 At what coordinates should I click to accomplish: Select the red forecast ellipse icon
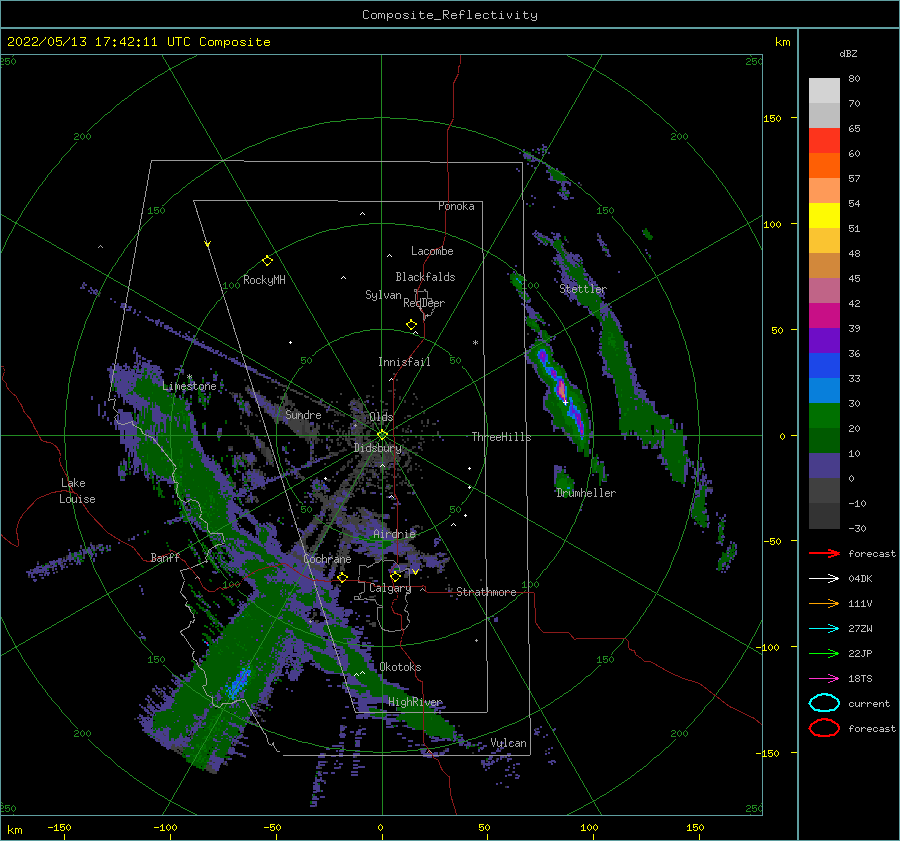[x=824, y=728]
